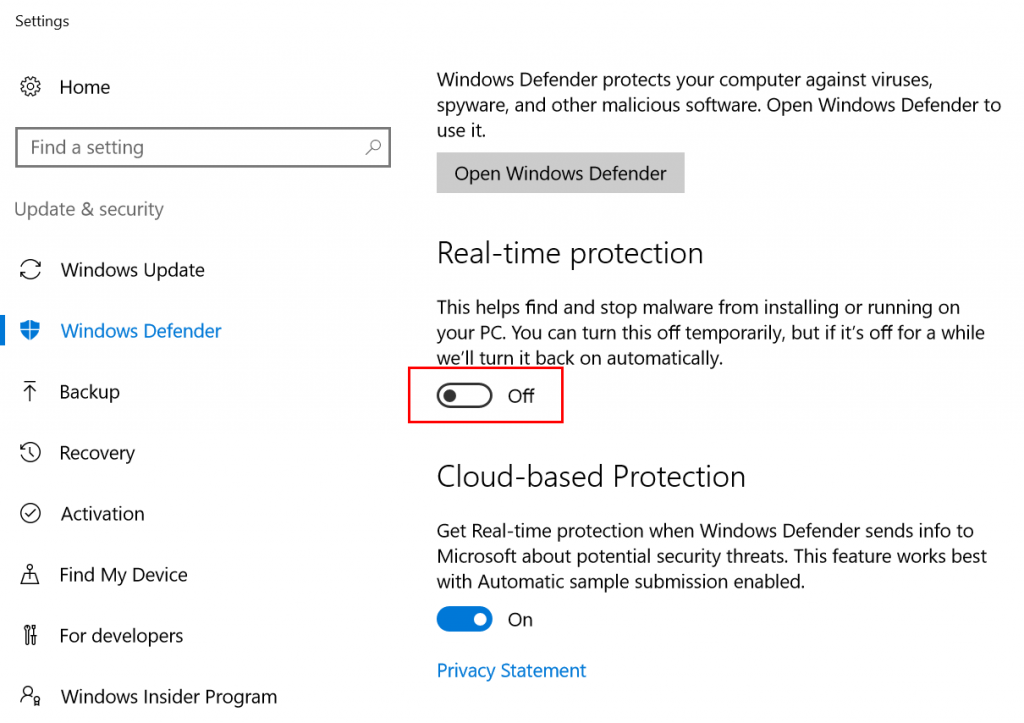
Task: Disable the Cloud-based Protection switch
Action: (x=465, y=620)
